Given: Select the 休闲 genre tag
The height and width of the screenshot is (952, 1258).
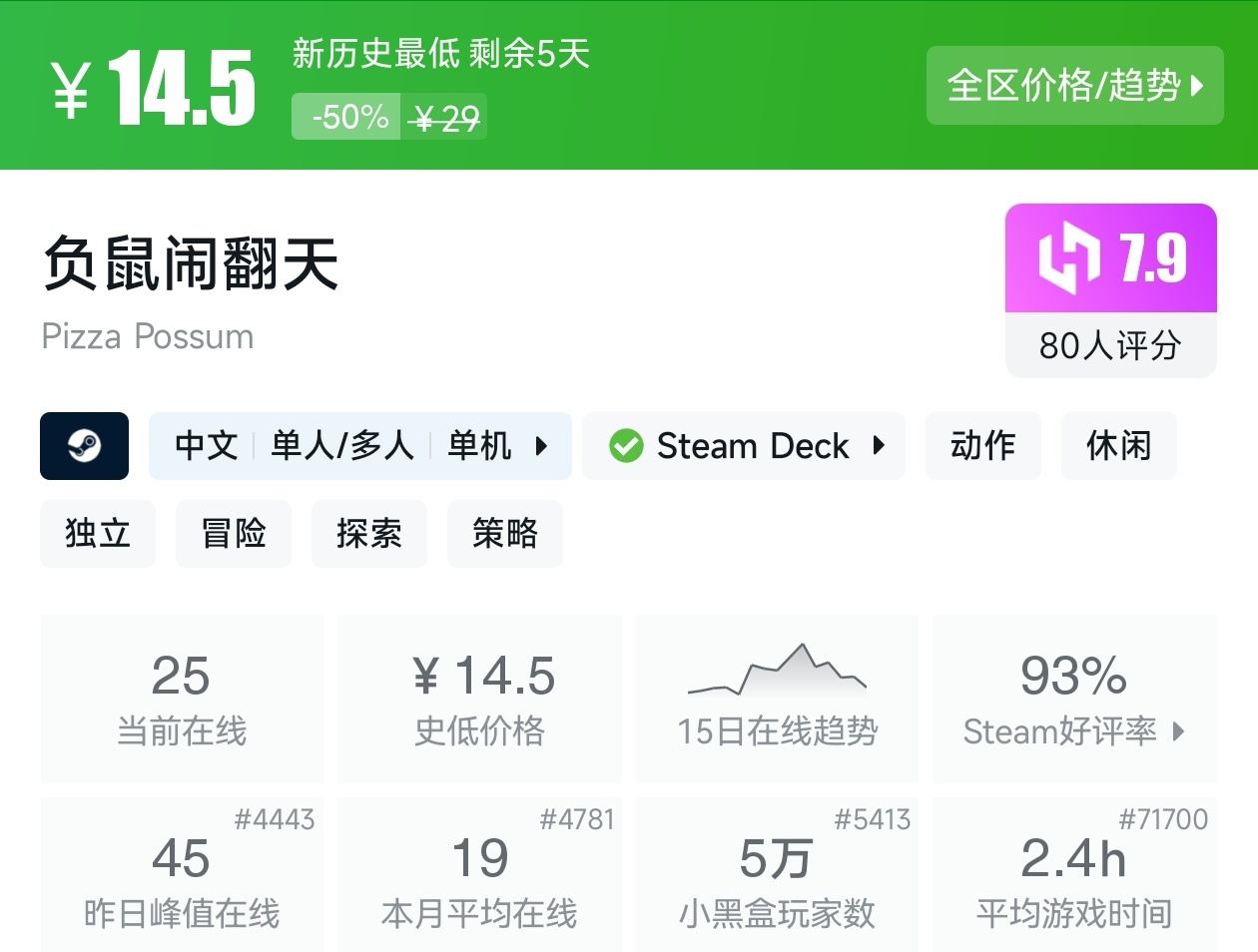Looking at the screenshot, I should [1118, 446].
